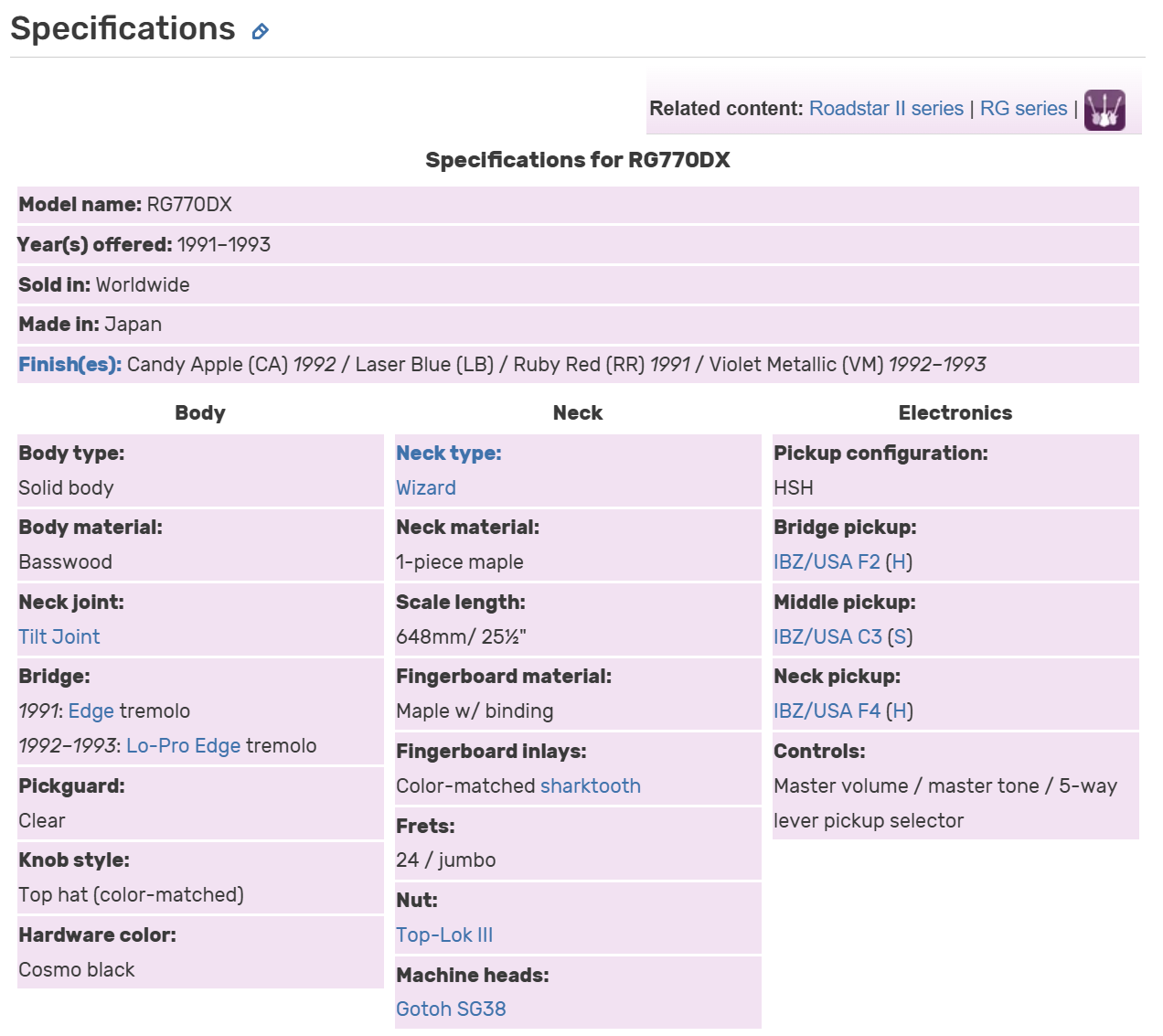
Task: Click the H link beside IBZ/USA F2
Action: (899, 562)
